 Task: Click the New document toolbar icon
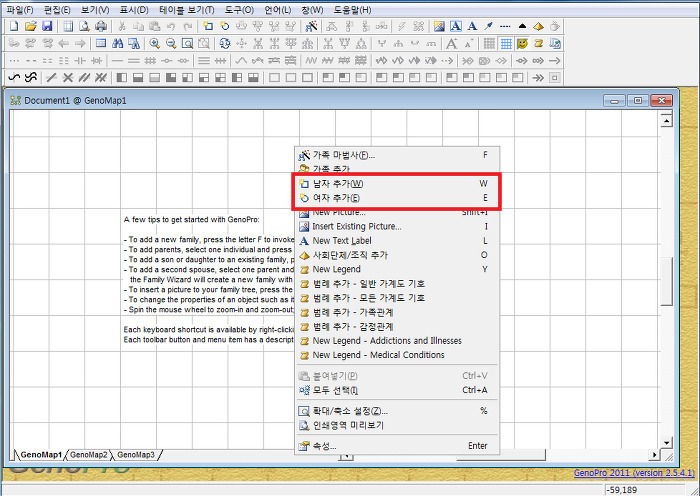tap(14, 26)
